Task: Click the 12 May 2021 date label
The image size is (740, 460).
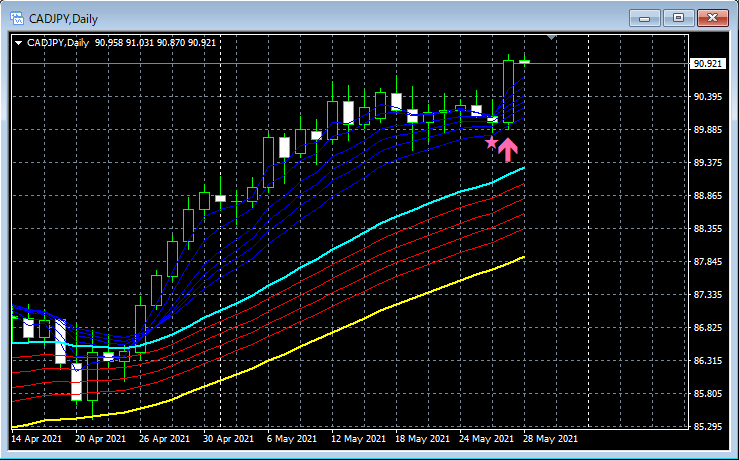Action: pos(357,439)
